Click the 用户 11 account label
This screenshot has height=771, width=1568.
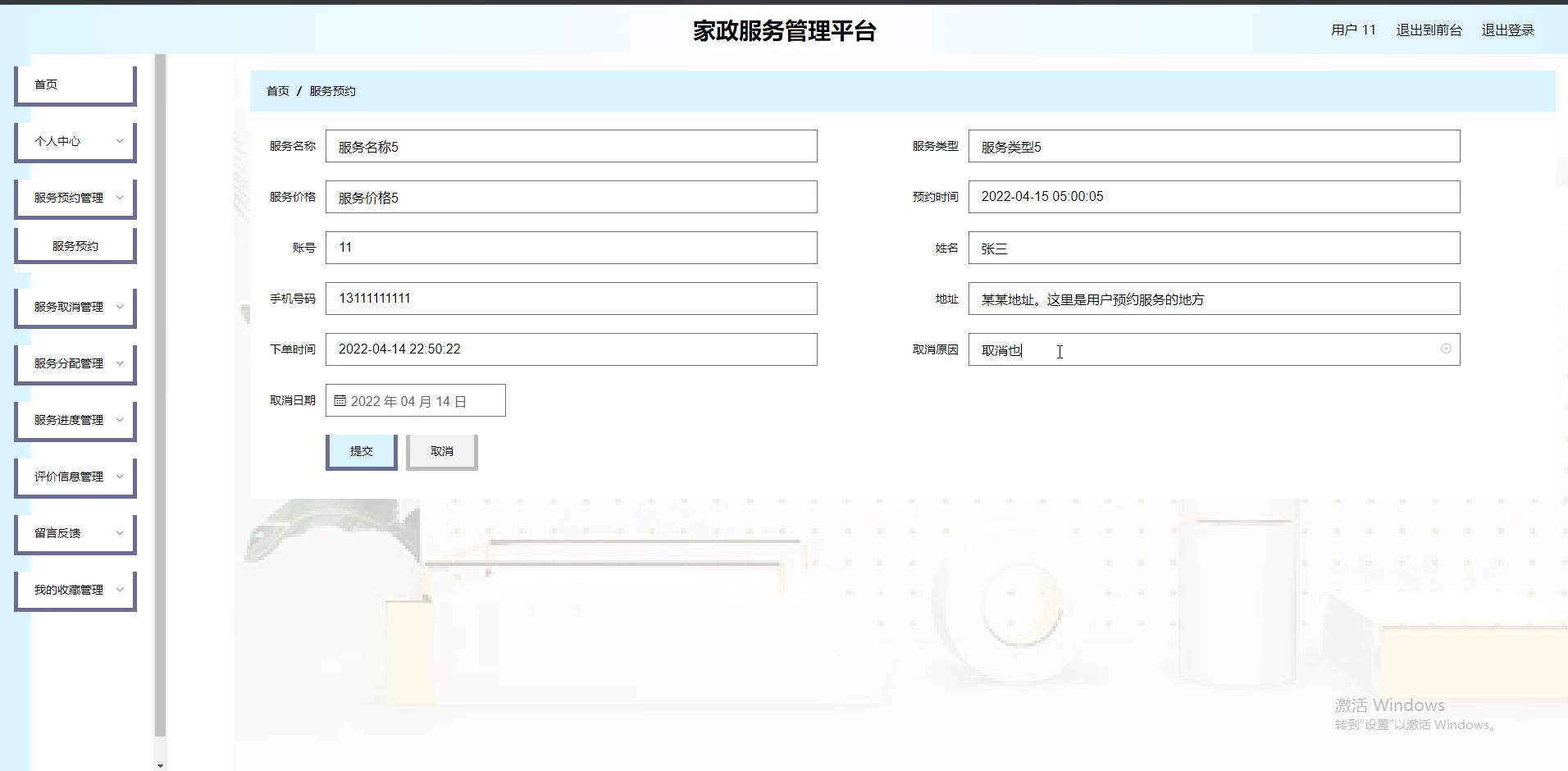[x=1353, y=30]
